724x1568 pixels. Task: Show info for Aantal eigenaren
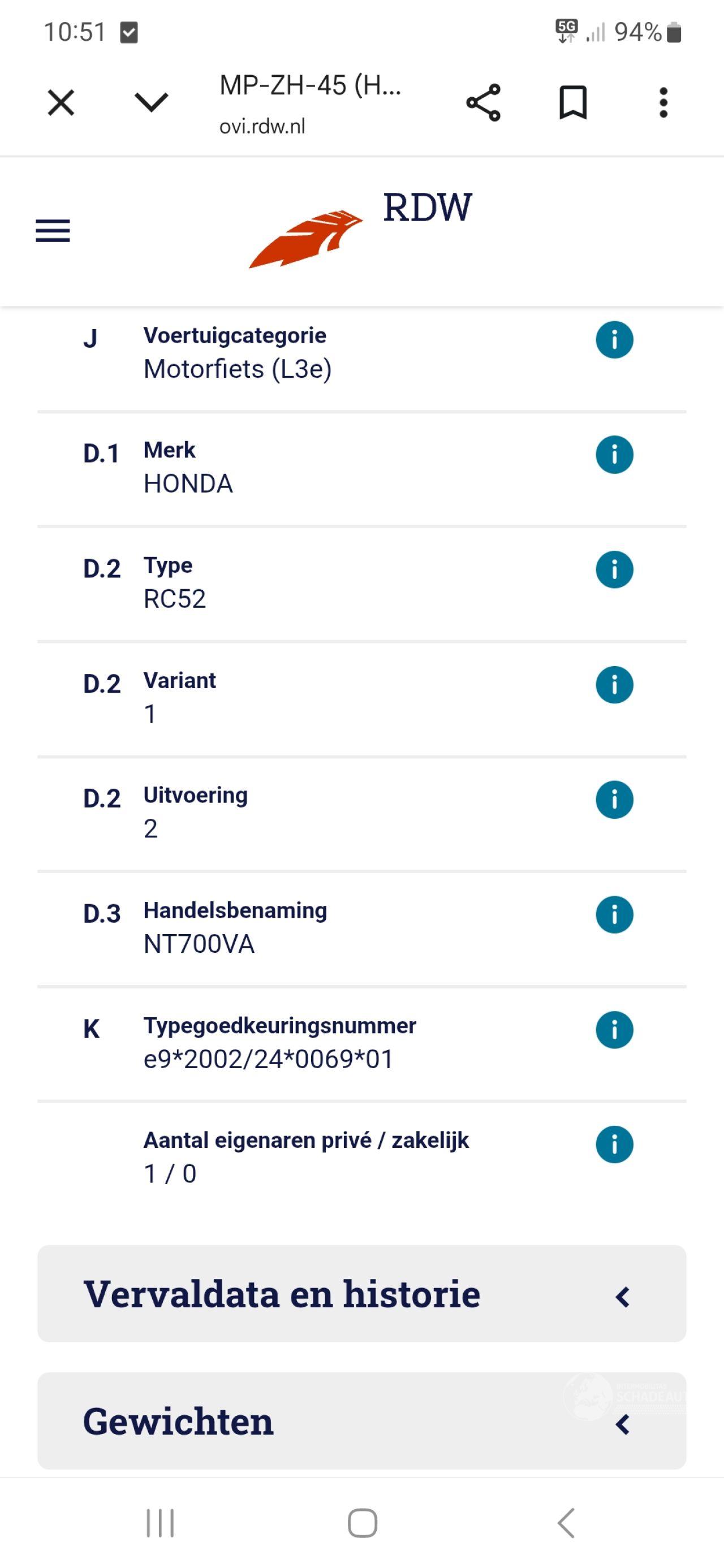(614, 1145)
